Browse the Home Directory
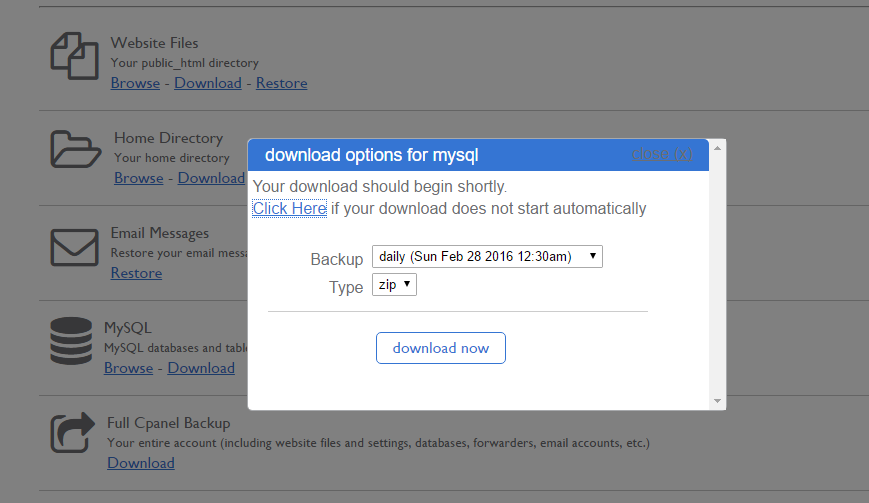This screenshot has height=503, width=869. pyautogui.click(x=138, y=178)
